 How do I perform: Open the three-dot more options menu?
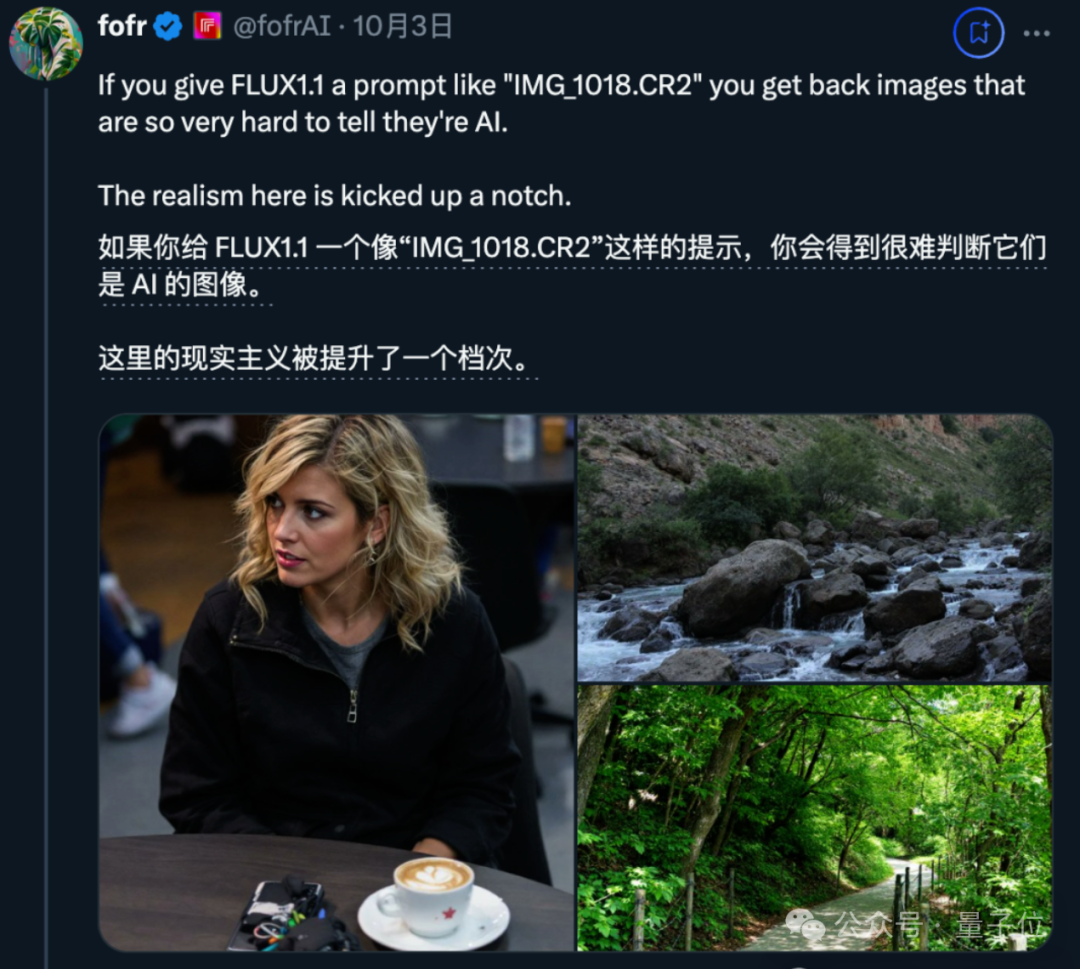click(1037, 33)
